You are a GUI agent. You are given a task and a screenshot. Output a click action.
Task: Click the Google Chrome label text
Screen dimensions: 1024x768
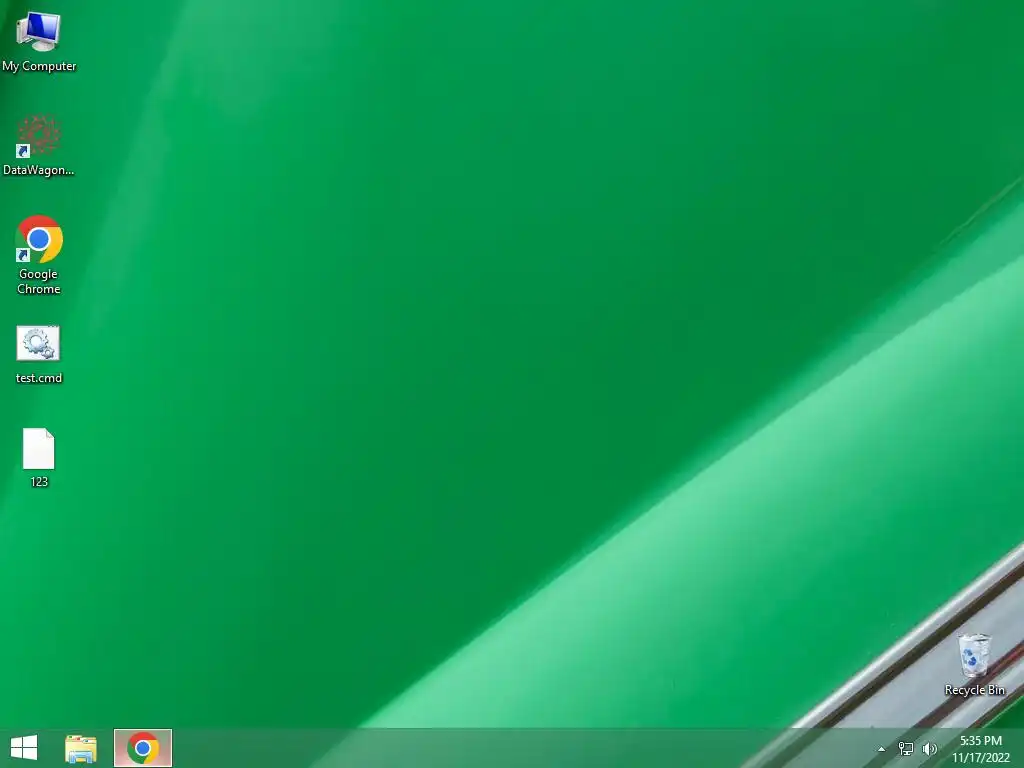(39, 281)
